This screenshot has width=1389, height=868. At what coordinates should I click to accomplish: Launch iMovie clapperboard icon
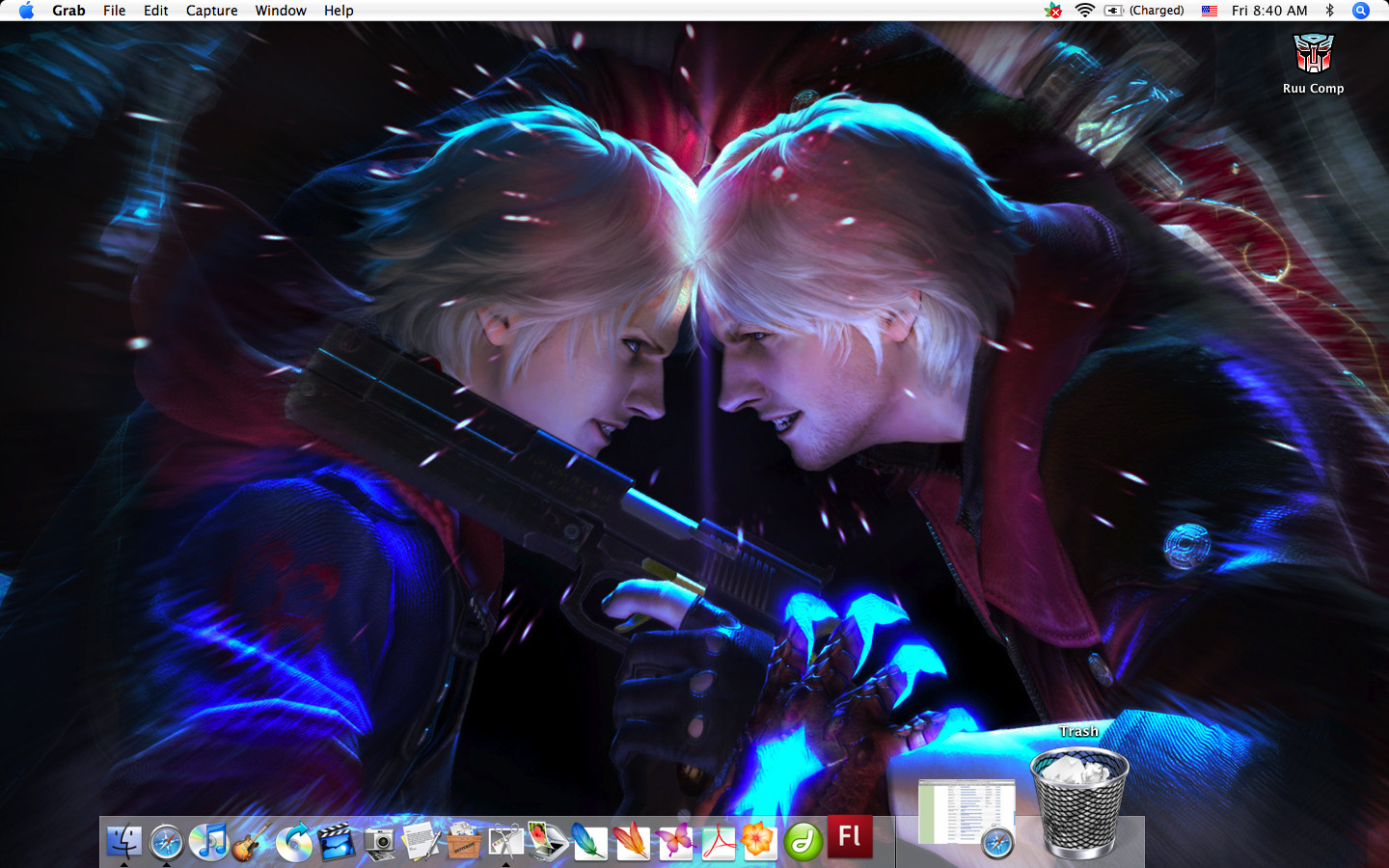point(336,842)
